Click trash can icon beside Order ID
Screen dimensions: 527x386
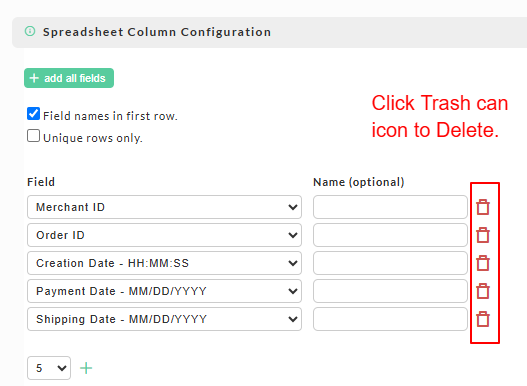click(483, 235)
